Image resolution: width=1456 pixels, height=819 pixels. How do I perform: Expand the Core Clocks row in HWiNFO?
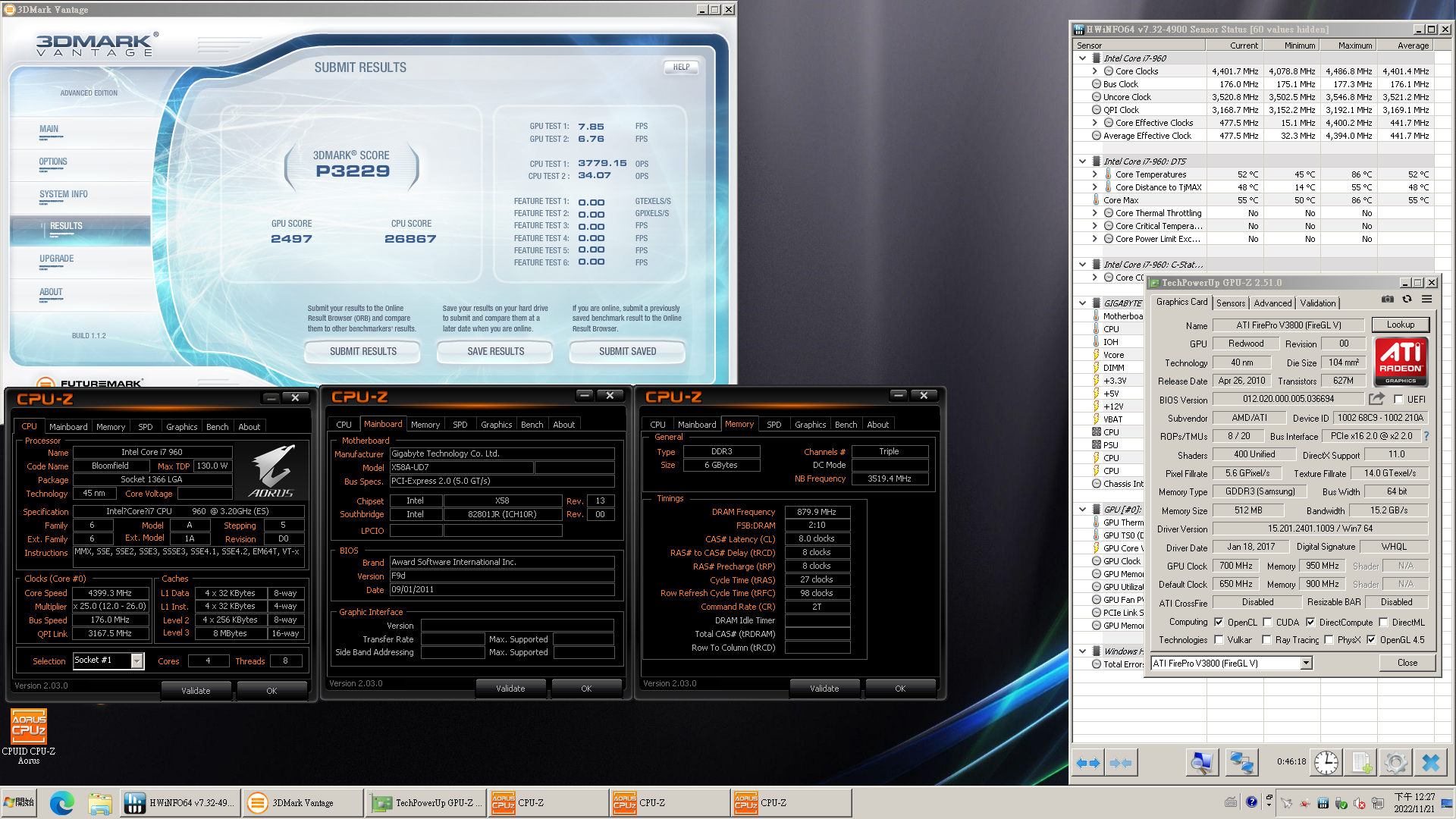point(1094,71)
